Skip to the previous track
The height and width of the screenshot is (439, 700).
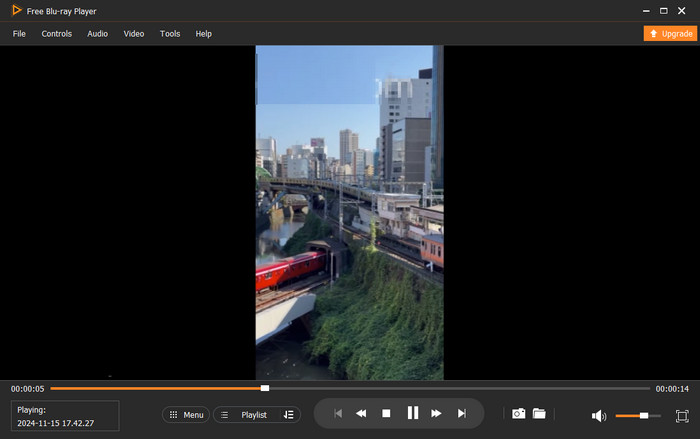pos(338,413)
